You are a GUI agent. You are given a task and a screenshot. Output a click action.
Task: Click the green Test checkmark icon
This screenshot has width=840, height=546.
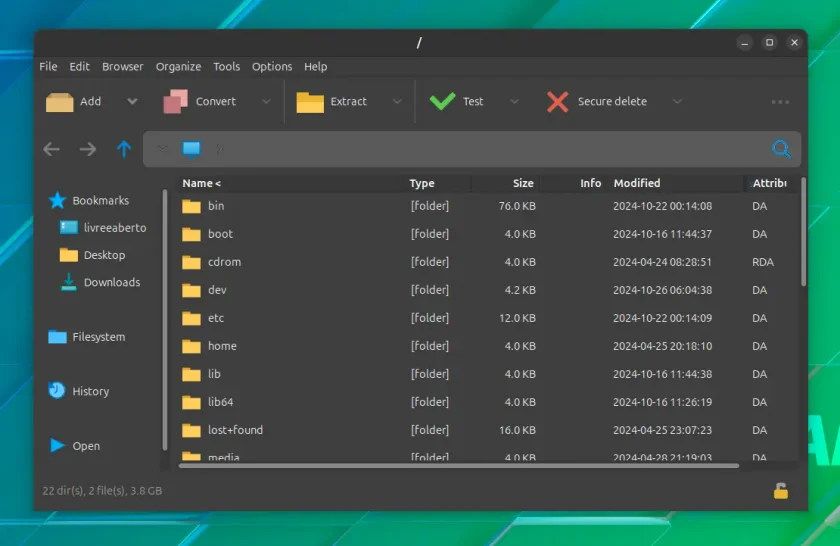point(442,101)
